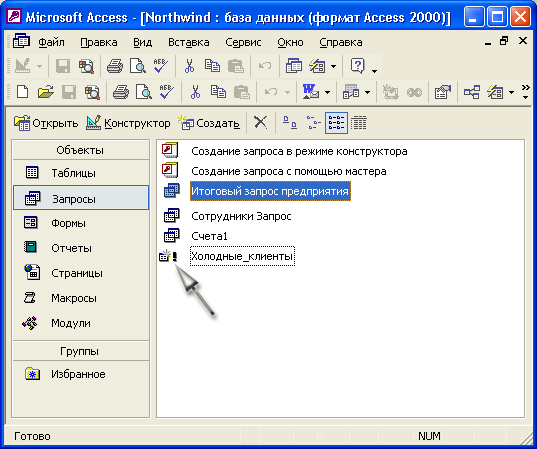This screenshot has width=537, height=449.
Task: Select the Холодные_клиенты query
Action: 242,256
